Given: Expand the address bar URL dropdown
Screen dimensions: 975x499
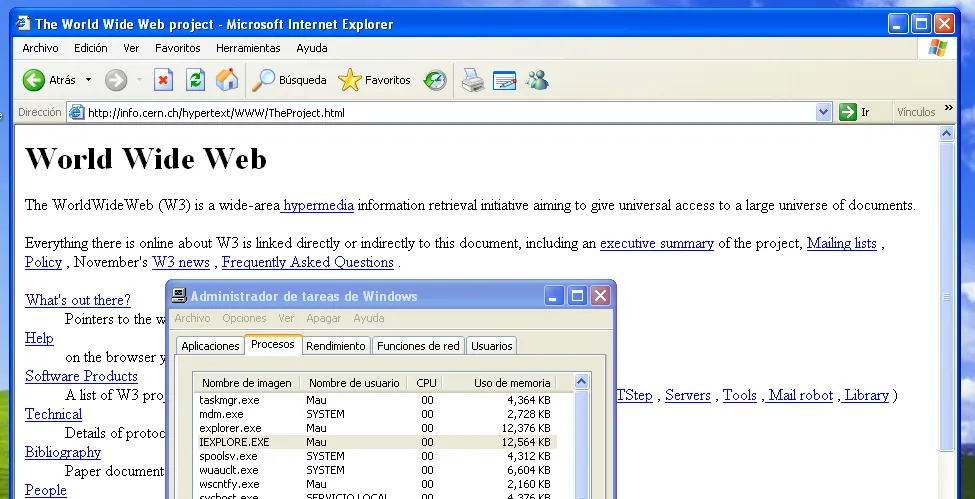Looking at the screenshot, I should pyautogui.click(x=823, y=113).
